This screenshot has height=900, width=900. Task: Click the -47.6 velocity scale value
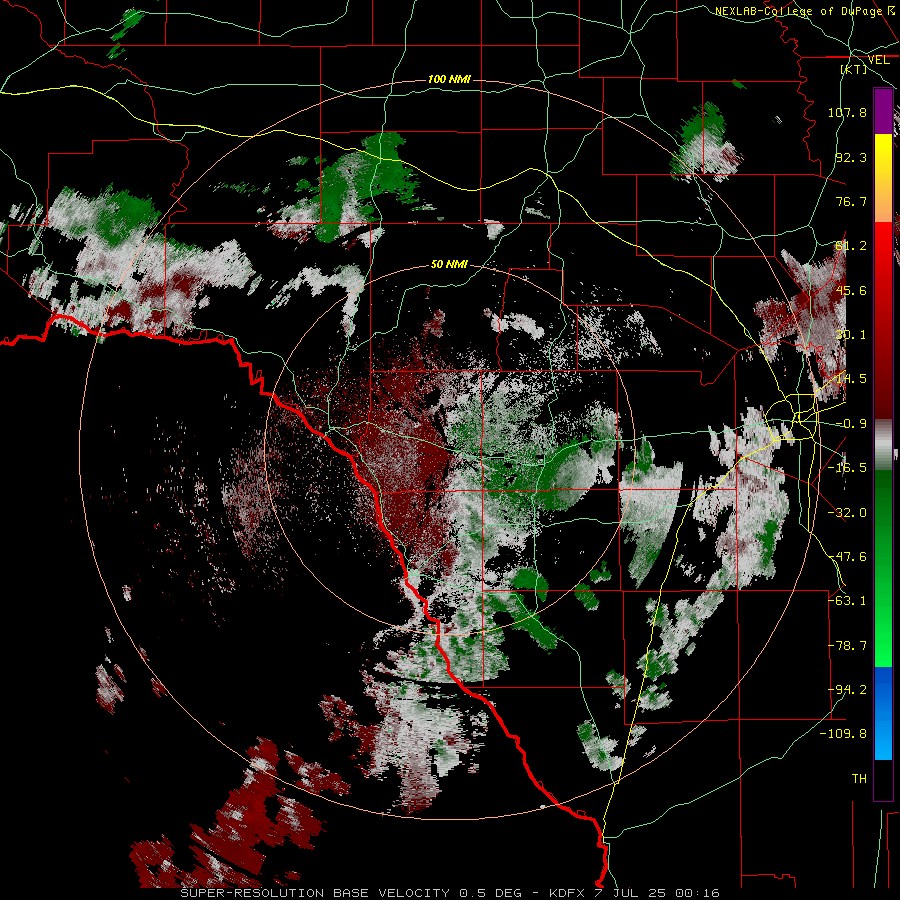847,557
